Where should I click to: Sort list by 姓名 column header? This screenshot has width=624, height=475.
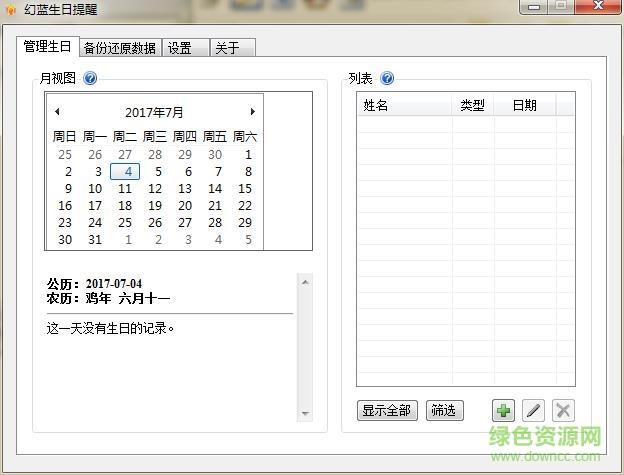pyautogui.click(x=404, y=105)
